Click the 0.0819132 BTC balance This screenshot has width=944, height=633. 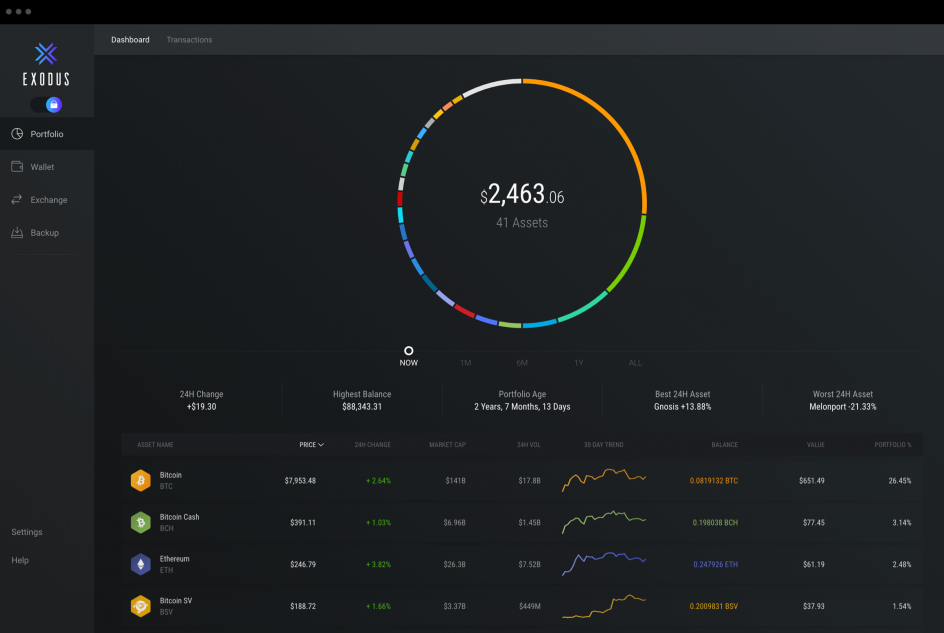(713, 481)
